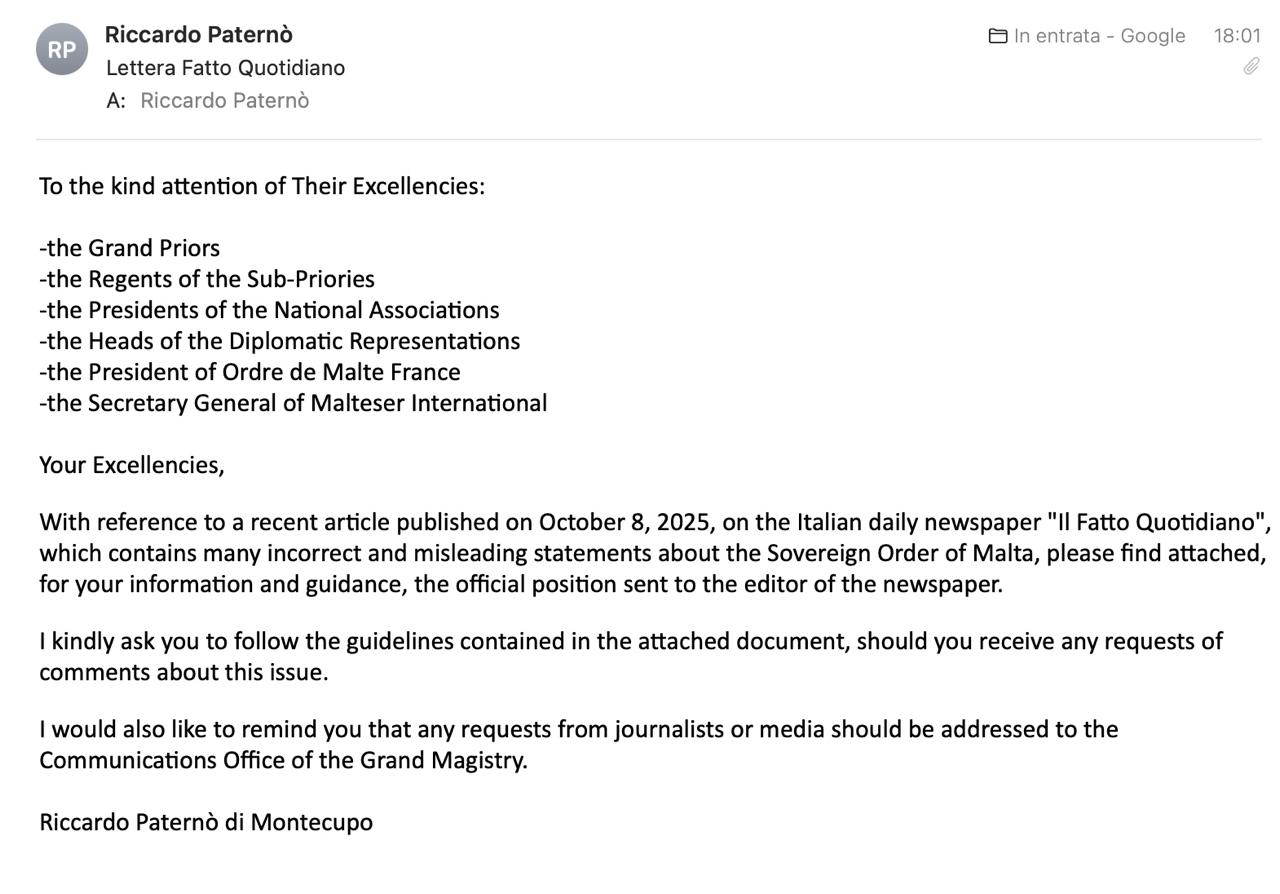1280x894 pixels.
Task: Click the paragraph starting "I kindly ask"
Action: [x=630, y=656]
